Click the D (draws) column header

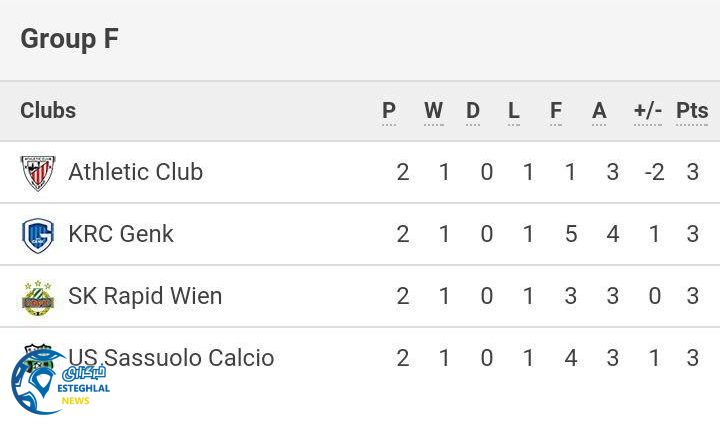[473, 111]
